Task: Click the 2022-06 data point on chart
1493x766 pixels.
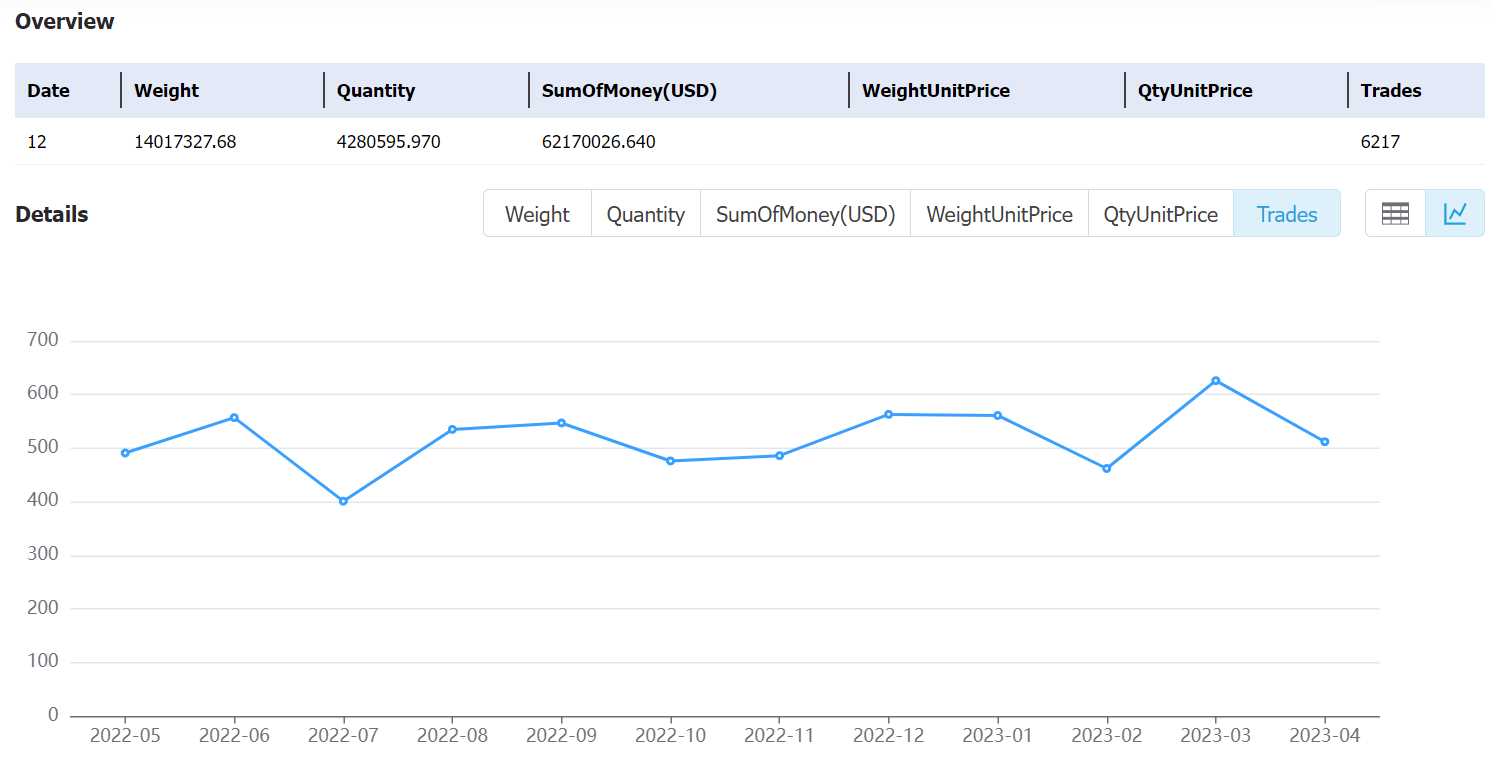Action: pyautogui.click(x=234, y=417)
